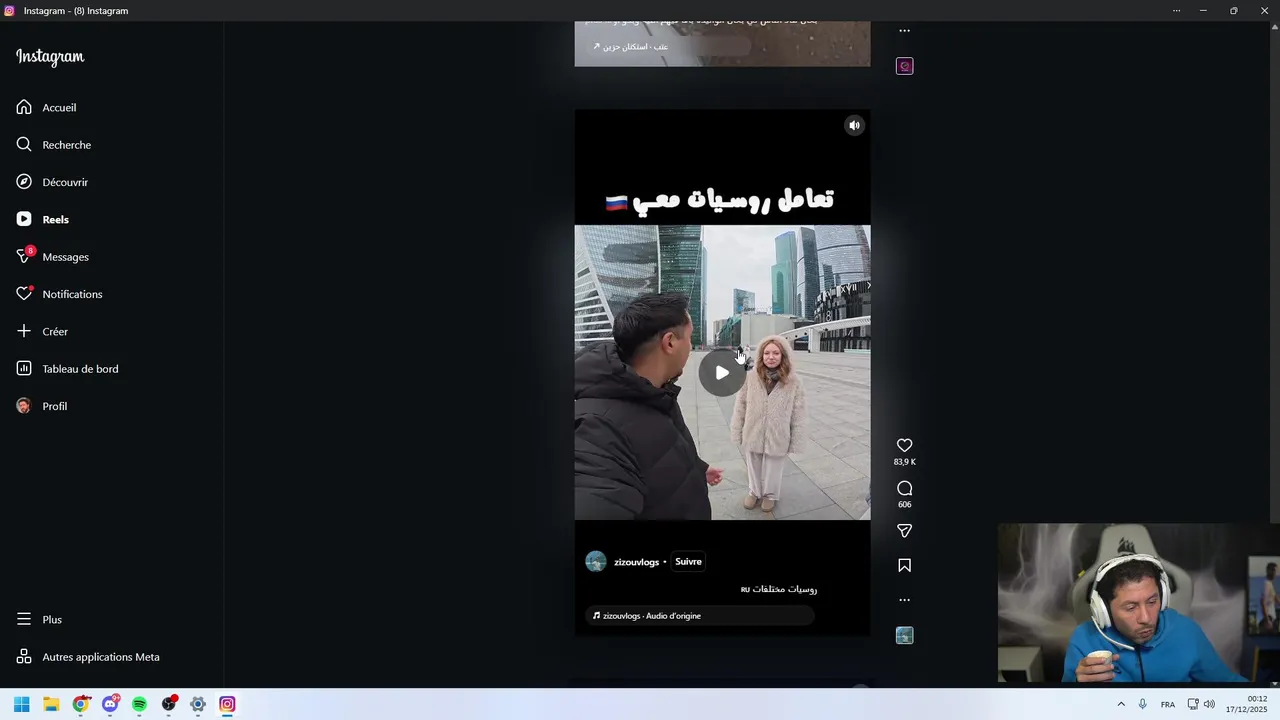
Task: Open Discord from the taskbar
Action: 110,704
